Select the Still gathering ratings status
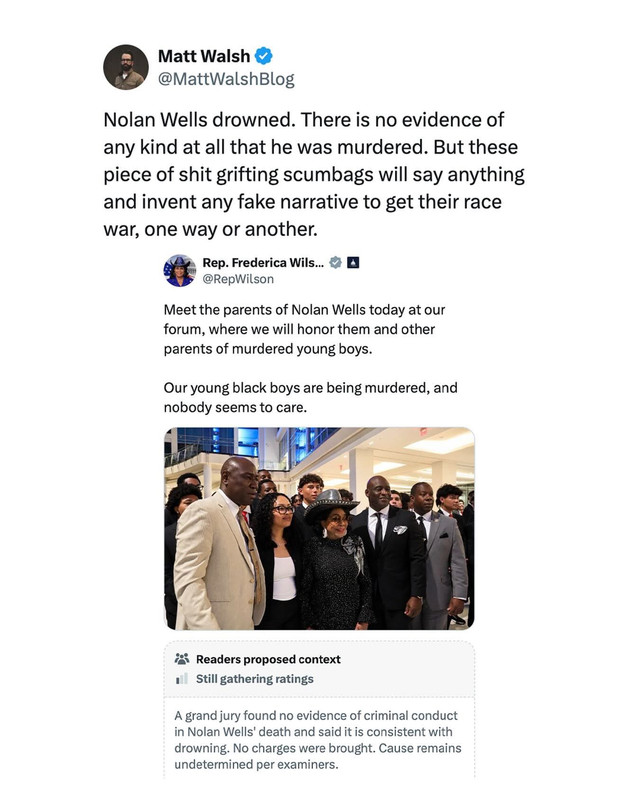Viewport: 640px width, 800px height. (x=255, y=679)
